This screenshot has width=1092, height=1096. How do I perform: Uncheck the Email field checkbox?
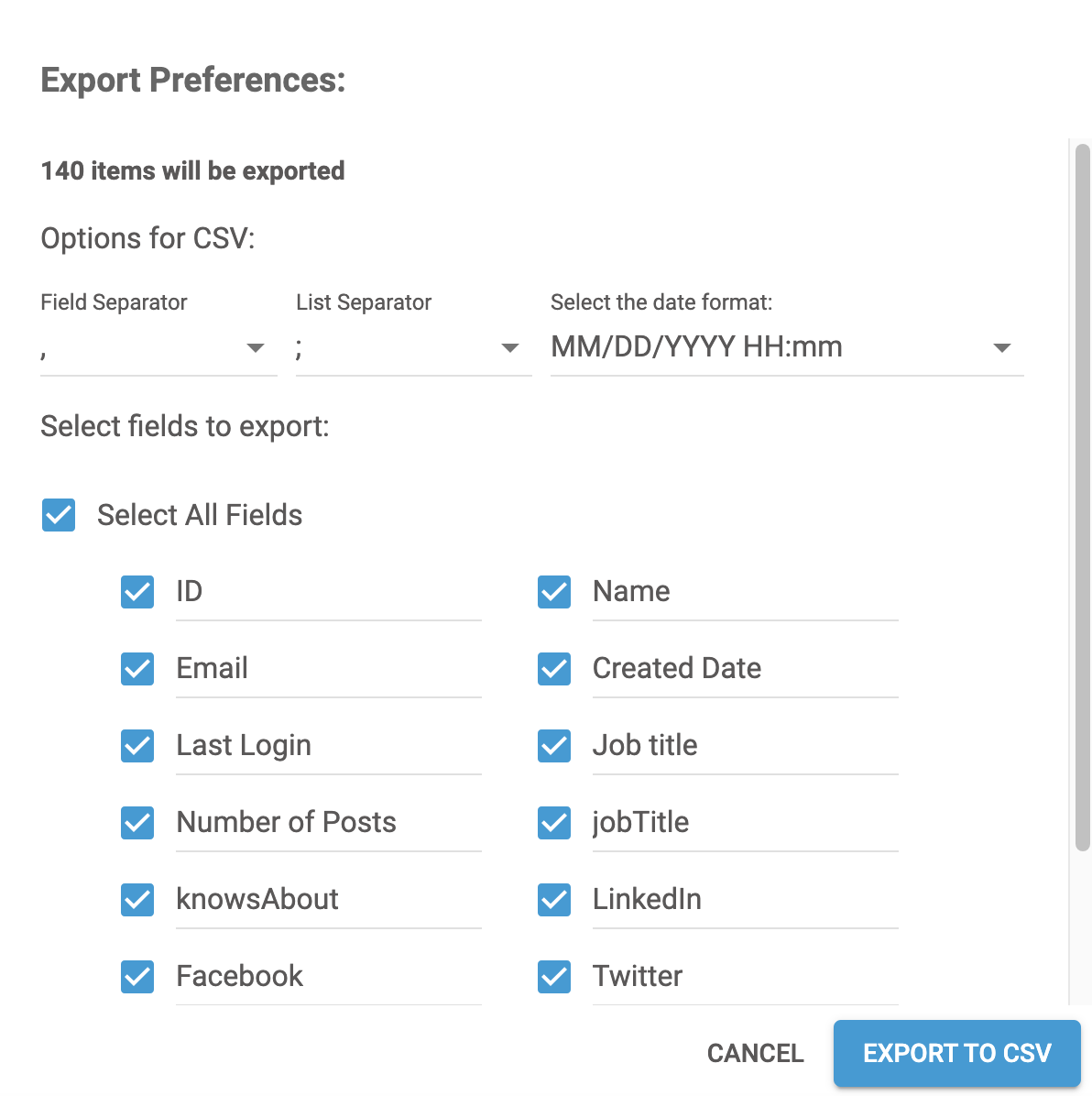137,669
